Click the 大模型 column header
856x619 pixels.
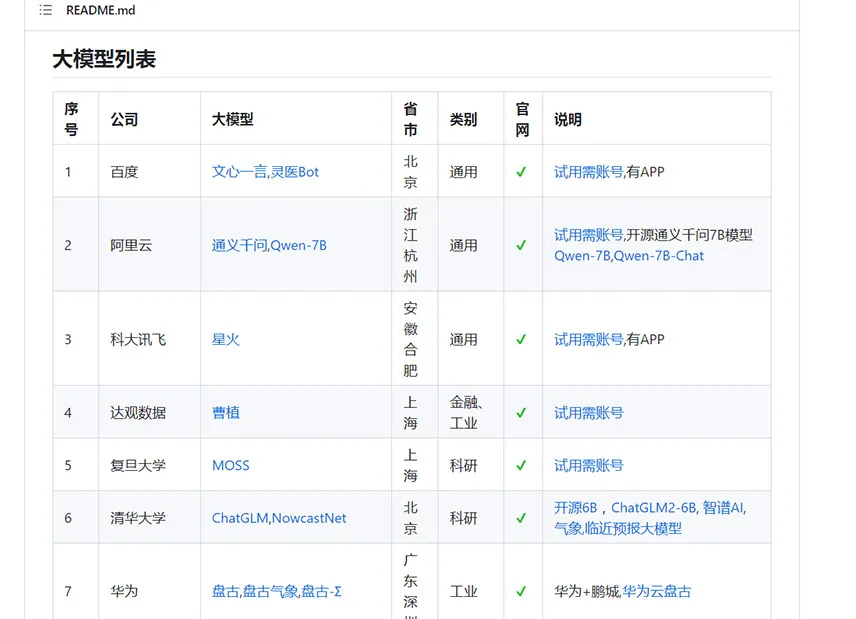233,119
